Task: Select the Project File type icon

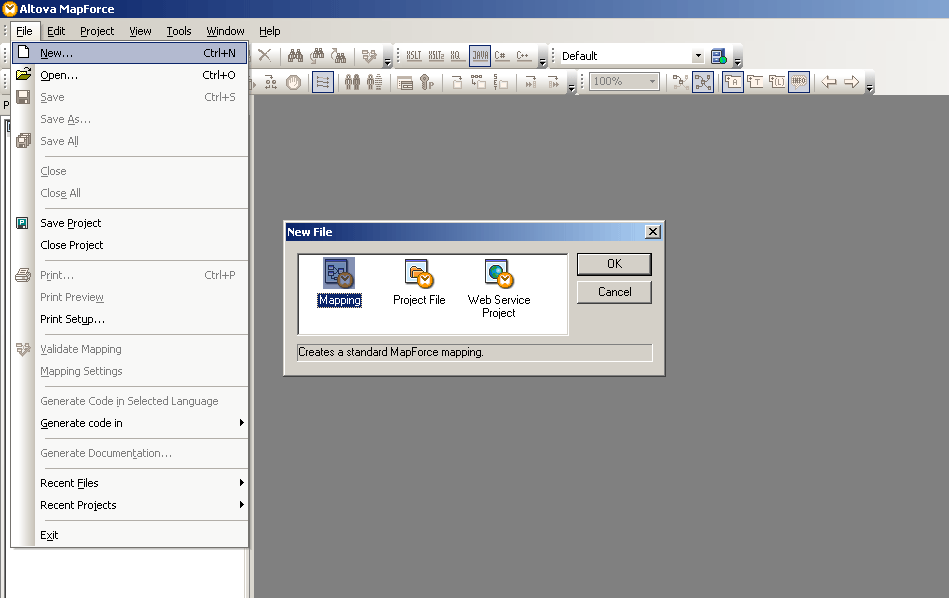Action: [419, 283]
